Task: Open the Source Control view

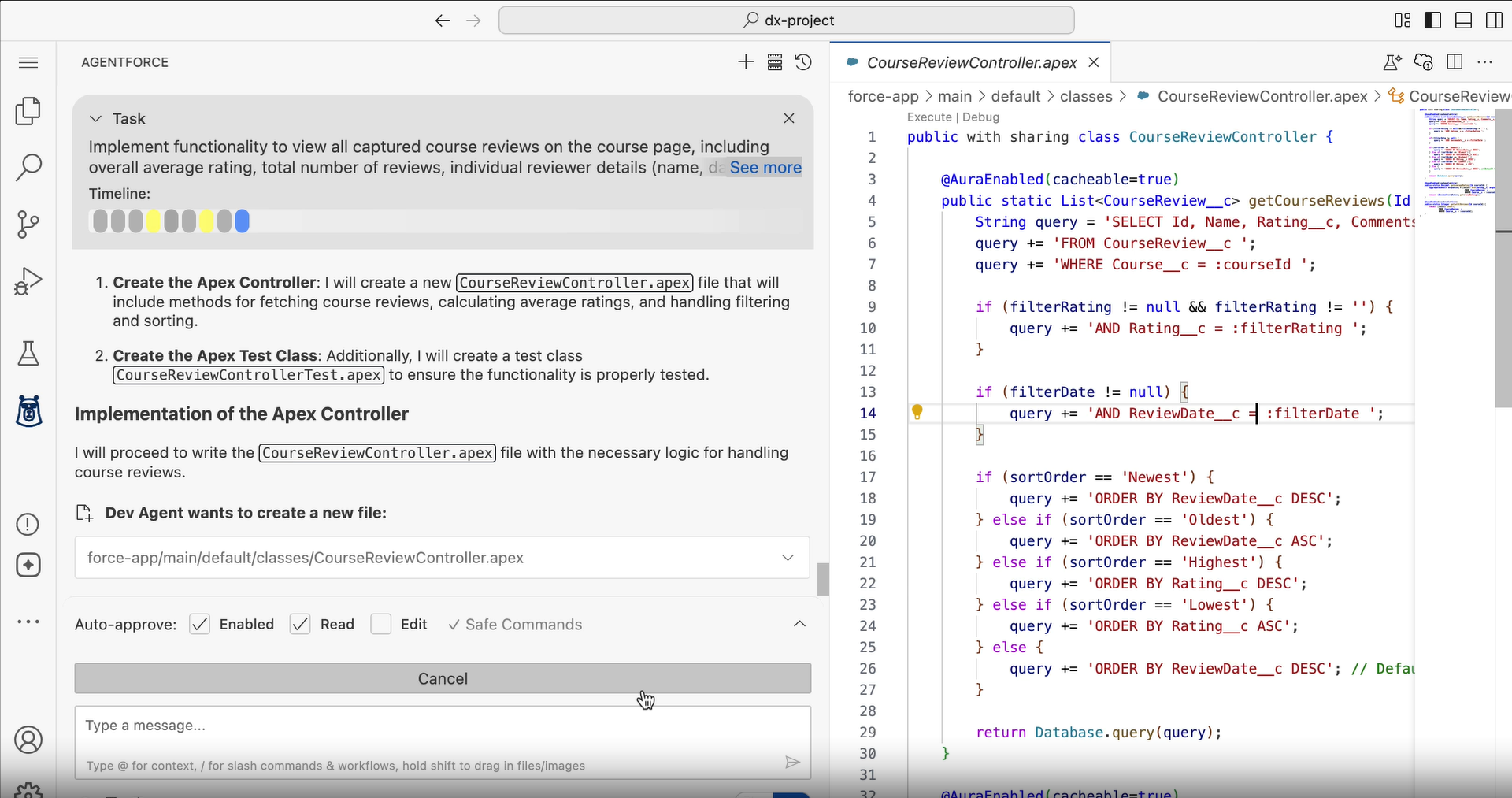Action: pyautogui.click(x=28, y=225)
